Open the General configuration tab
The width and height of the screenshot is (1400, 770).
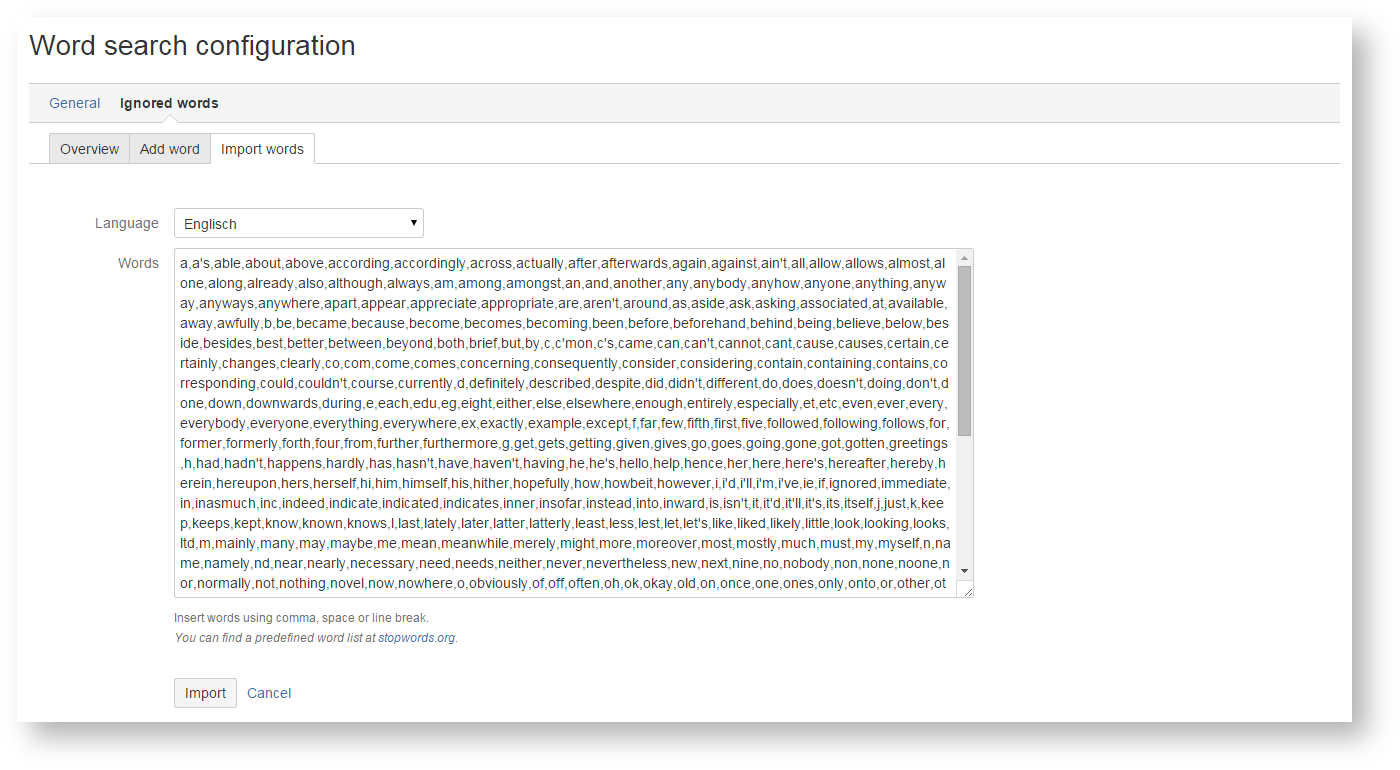point(74,103)
